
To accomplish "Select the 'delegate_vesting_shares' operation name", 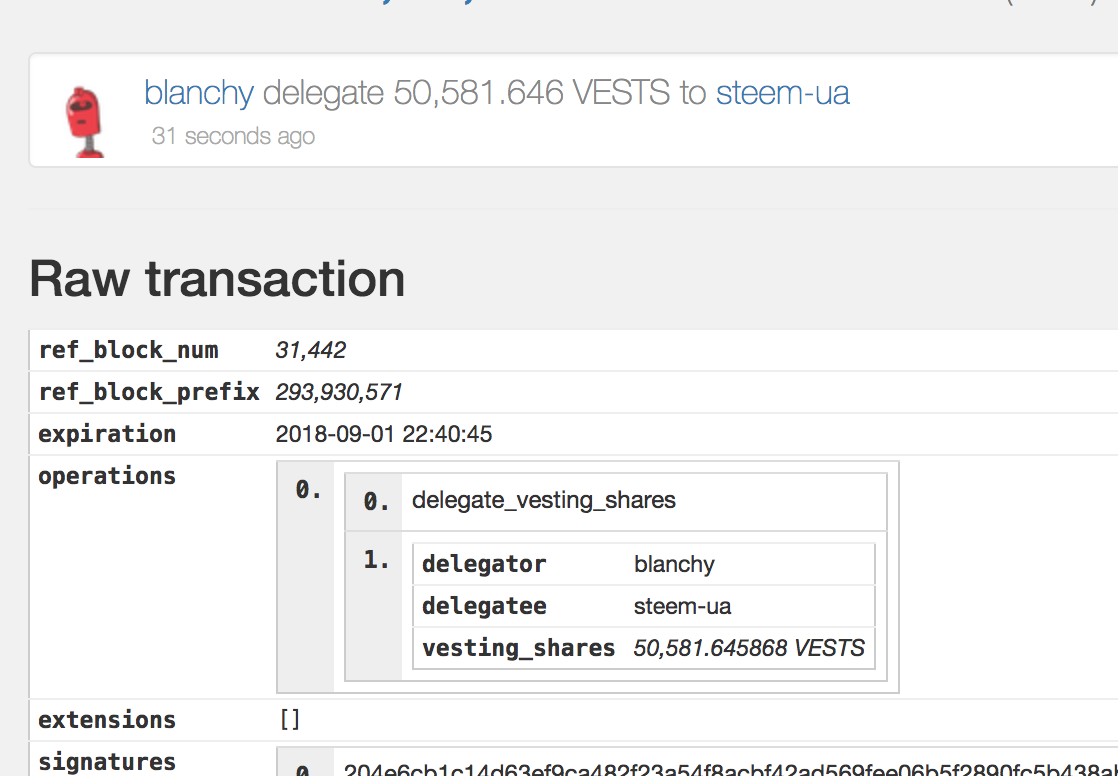I will pos(544,500).
